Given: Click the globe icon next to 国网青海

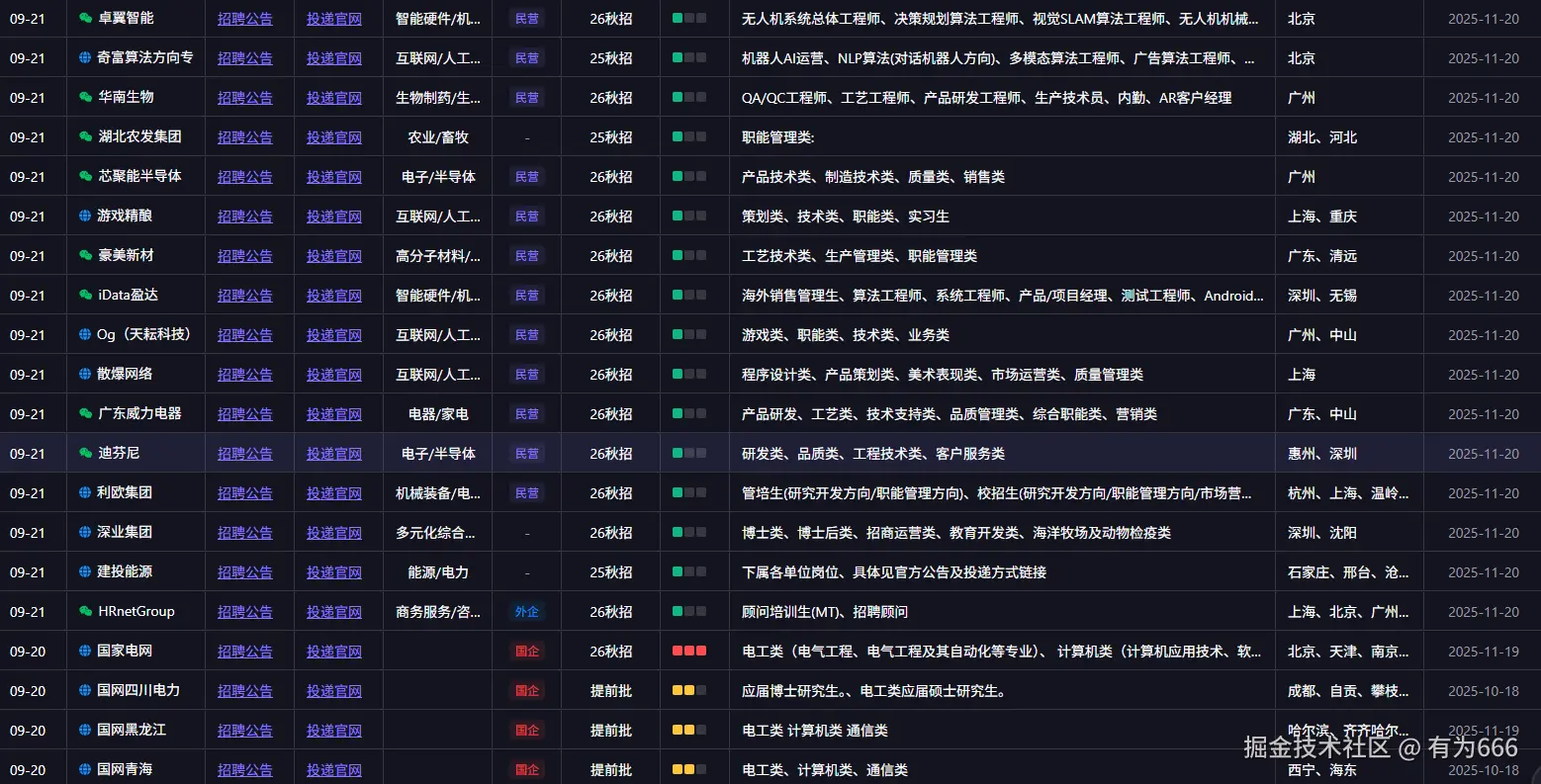Looking at the screenshot, I should [85, 769].
